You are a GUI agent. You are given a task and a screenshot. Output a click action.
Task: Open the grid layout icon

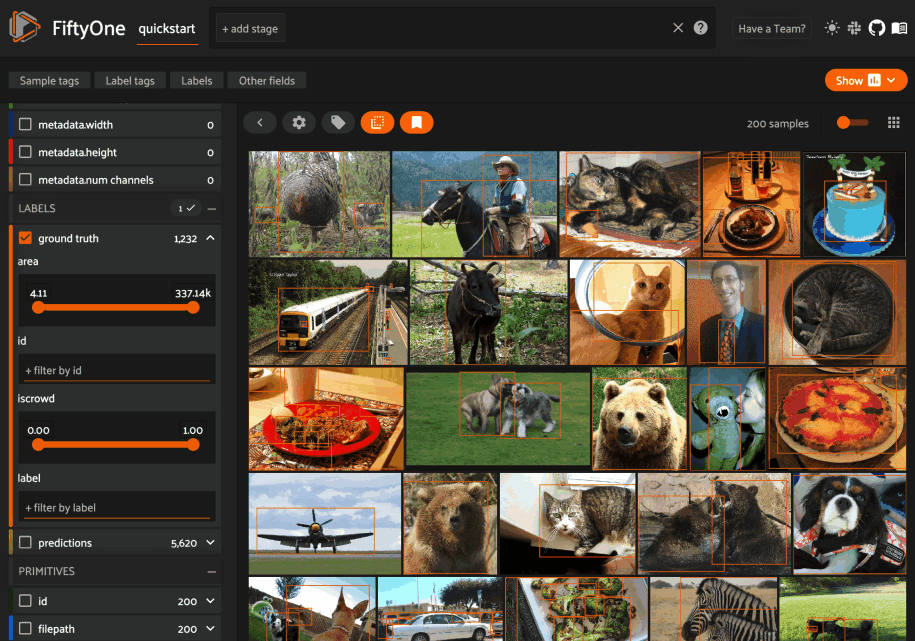(x=893, y=123)
